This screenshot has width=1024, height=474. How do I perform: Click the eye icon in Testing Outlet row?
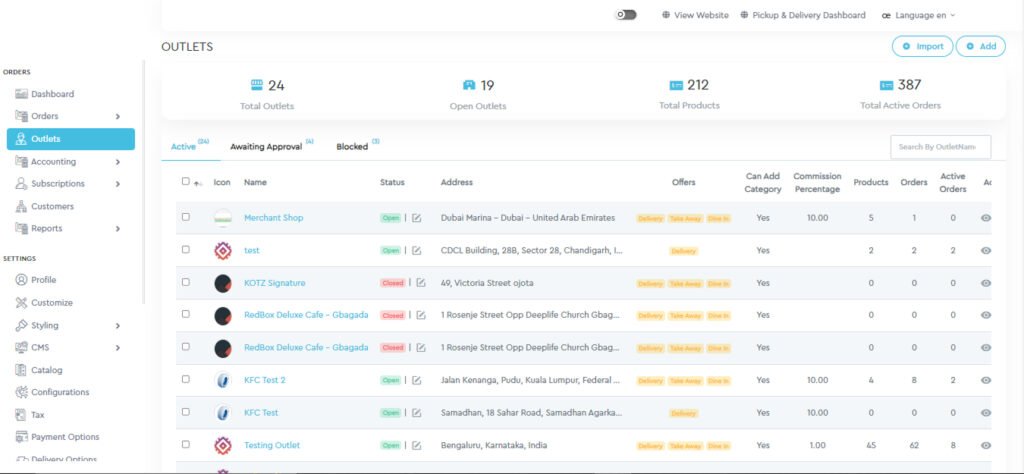pyautogui.click(x=986, y=445)
